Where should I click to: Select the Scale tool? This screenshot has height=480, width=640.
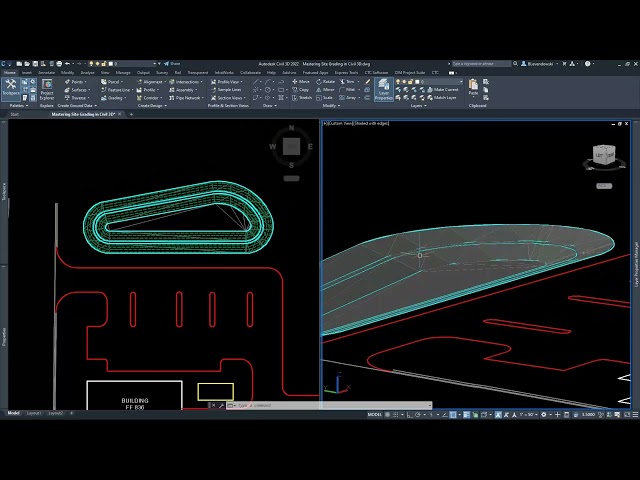324,98
